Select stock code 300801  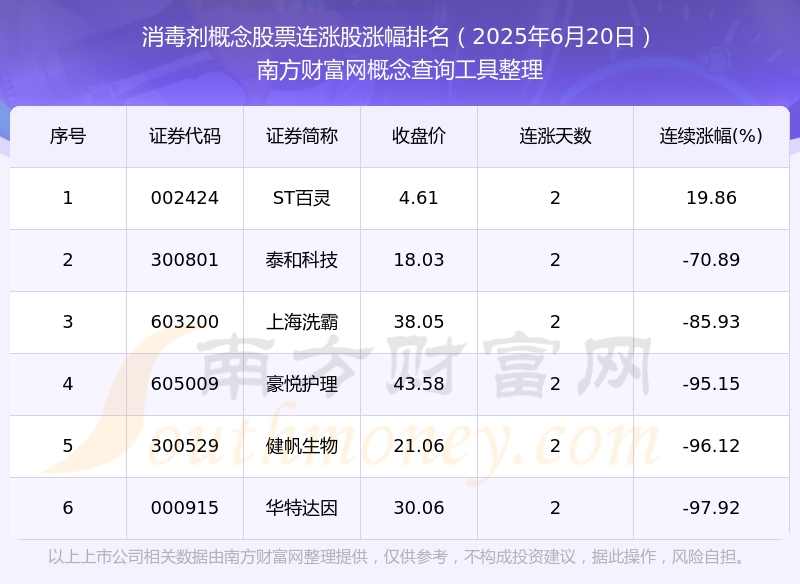(185, 260)
